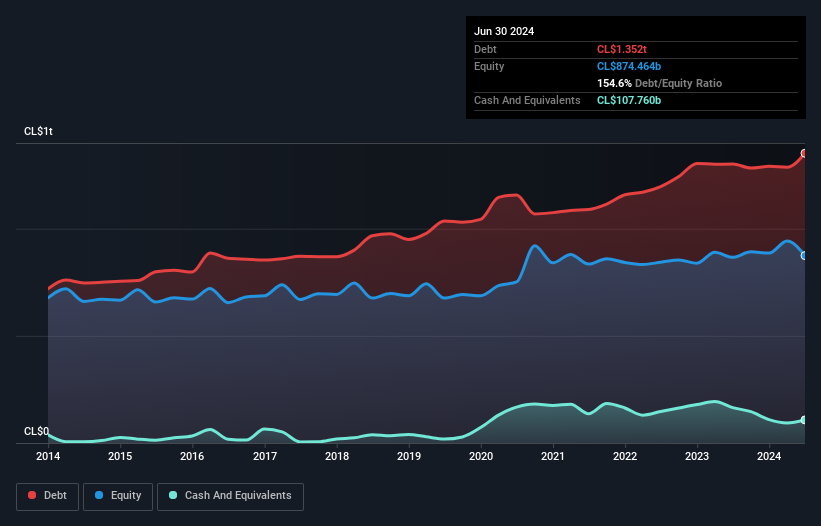The height and width of the screenshot is (526, 821).
Task: Click the 2020 x-axis label
Action: pos(481,456)
